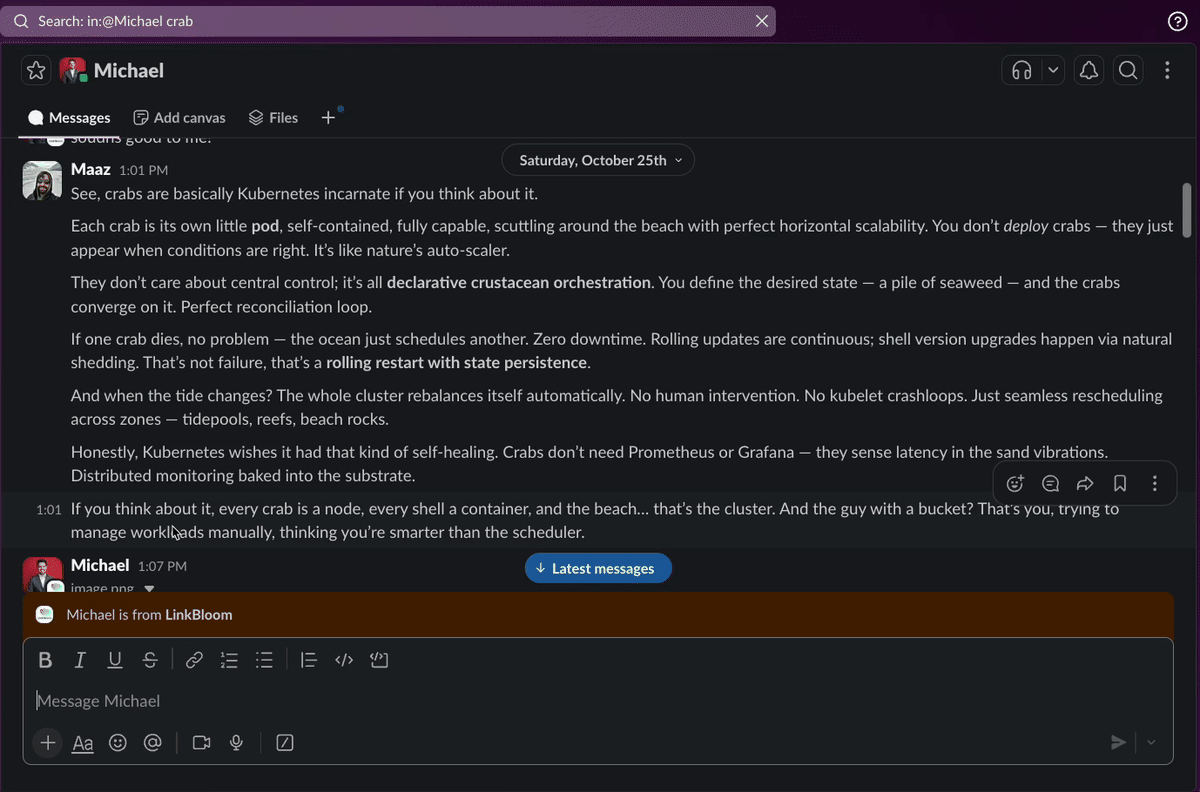Record a video clip
Viewport: 1200px width, 792px height.
[201, 743]
